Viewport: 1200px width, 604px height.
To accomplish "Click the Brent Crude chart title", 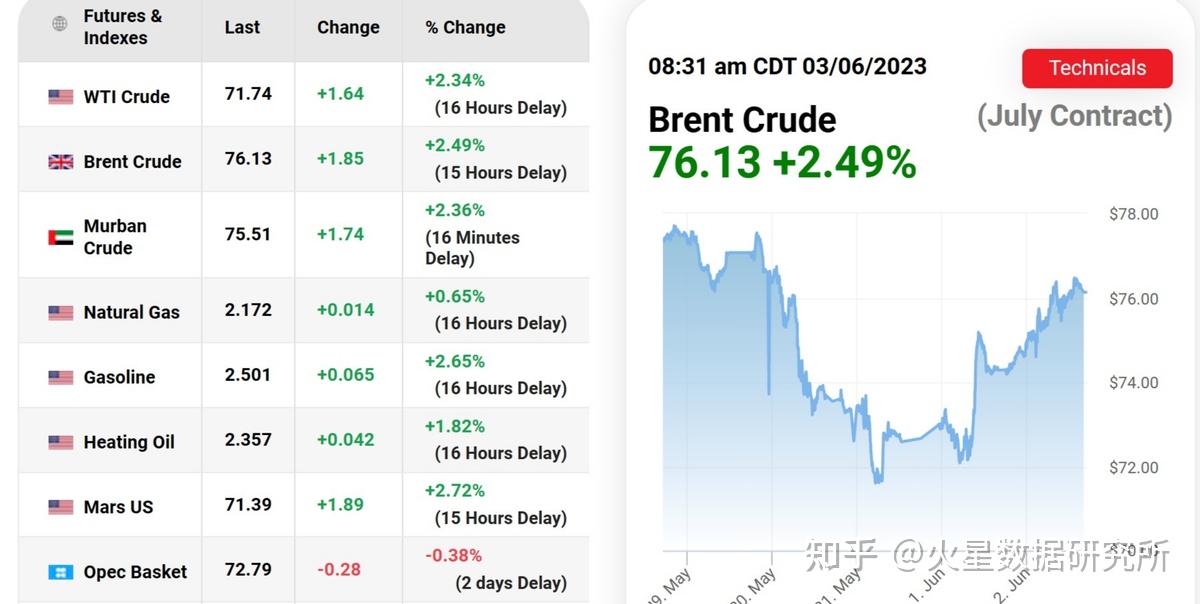I will [x=742, y=120].
